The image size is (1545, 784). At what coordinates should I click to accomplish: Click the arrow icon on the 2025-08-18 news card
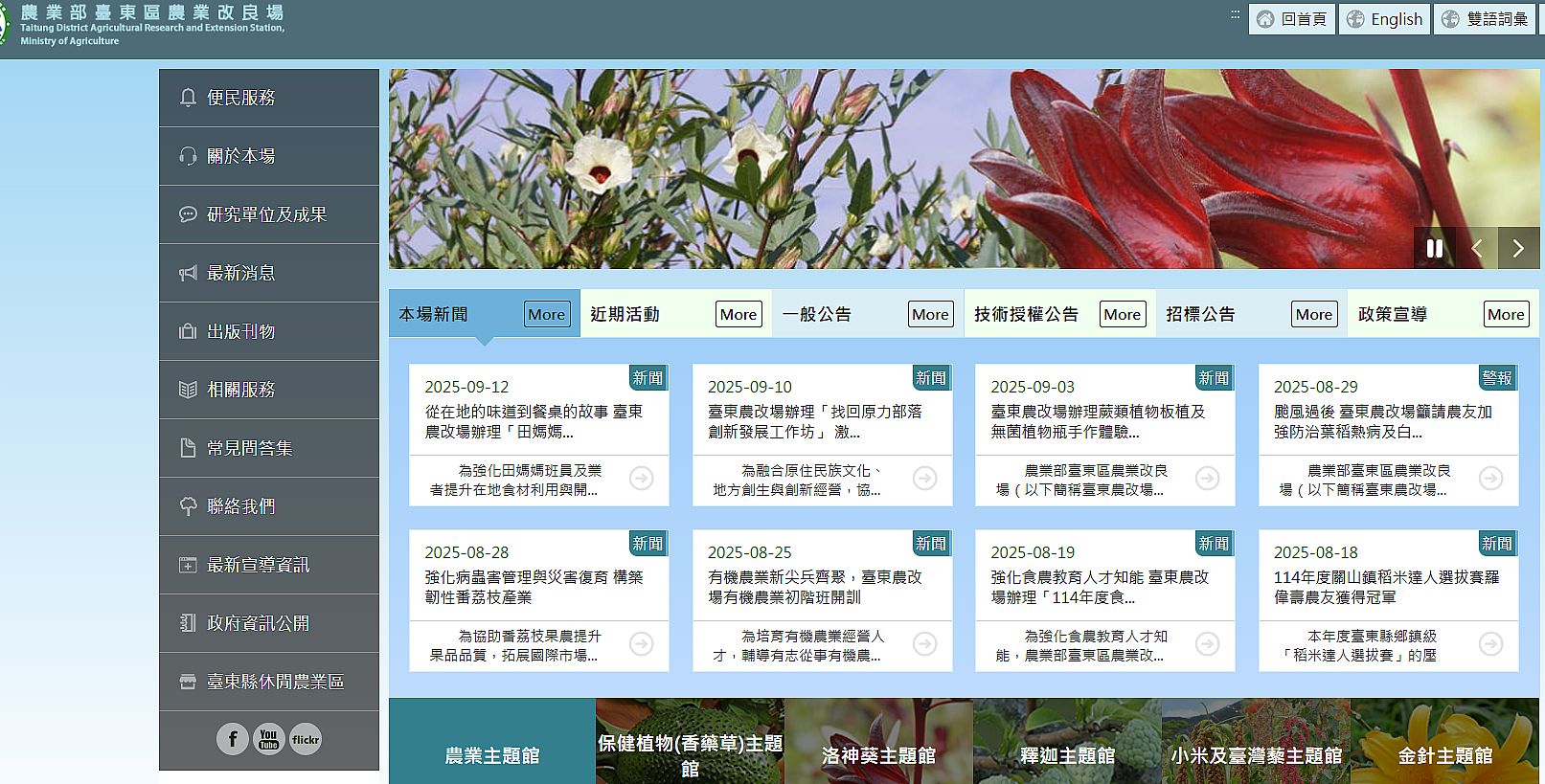tap(1490, 644)
